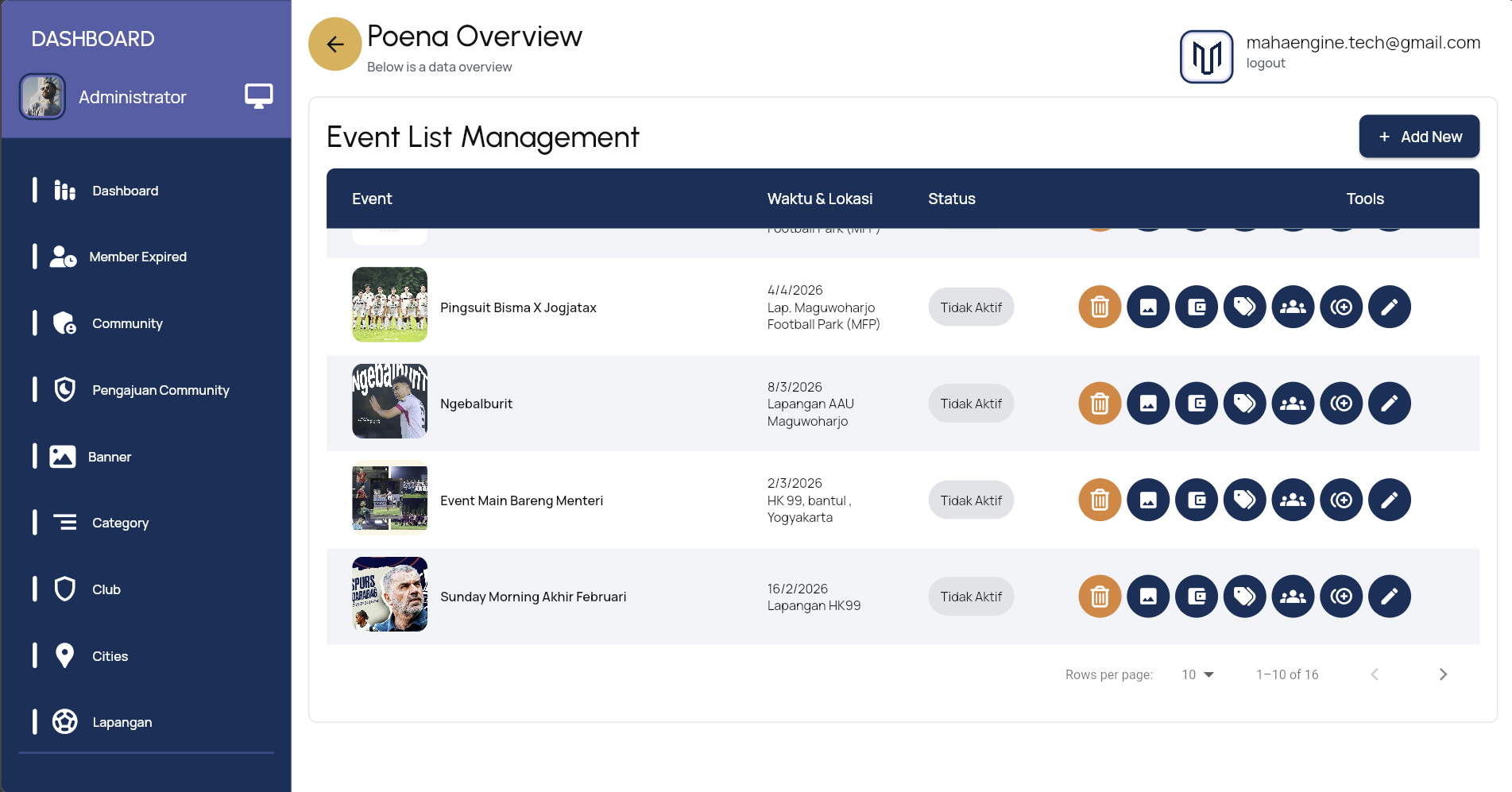
Task: Open the Ngebalburit event thumbnail
Action: point(389,401)
